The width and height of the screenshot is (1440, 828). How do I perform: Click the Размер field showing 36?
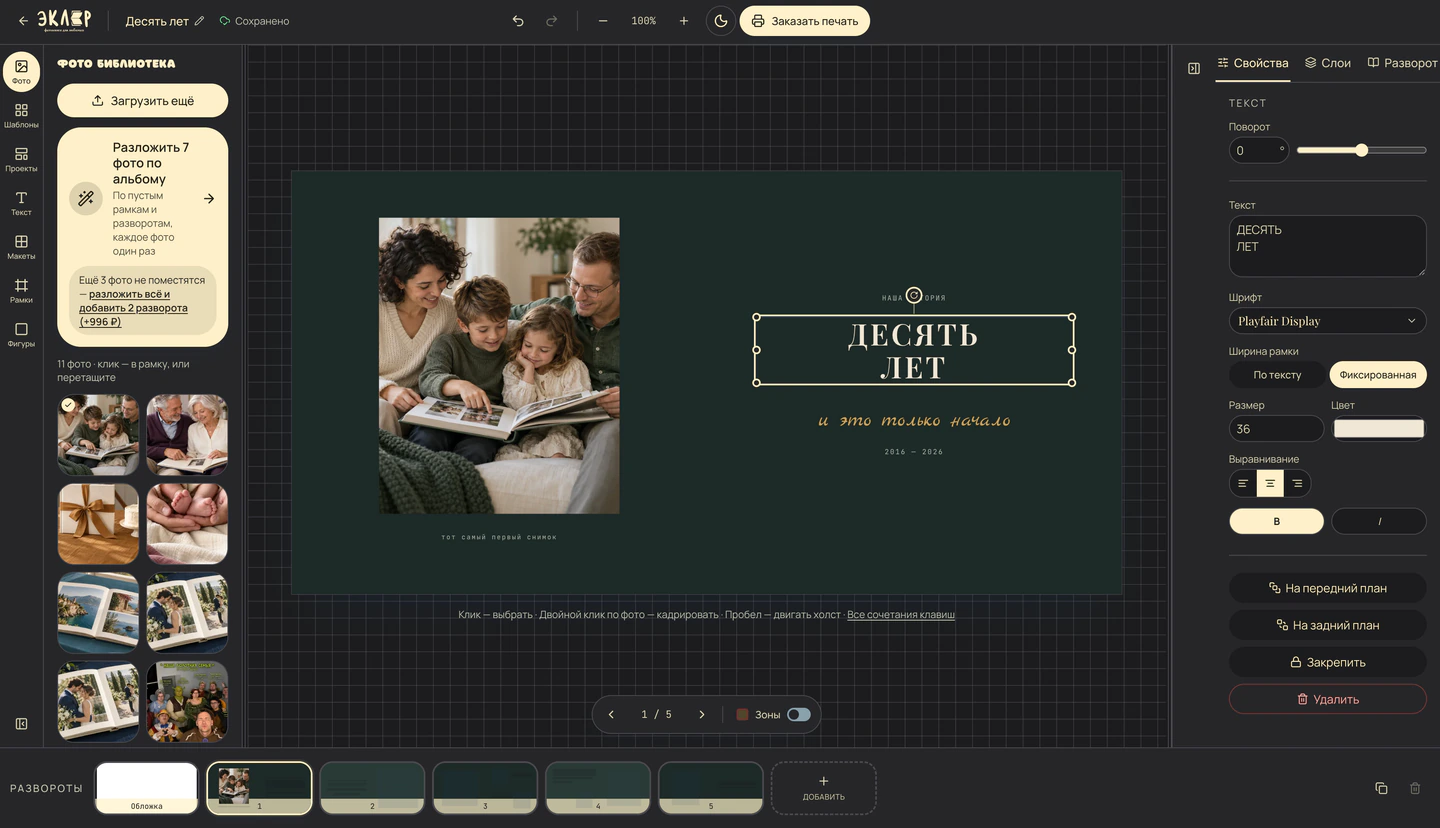[1276, 429]
